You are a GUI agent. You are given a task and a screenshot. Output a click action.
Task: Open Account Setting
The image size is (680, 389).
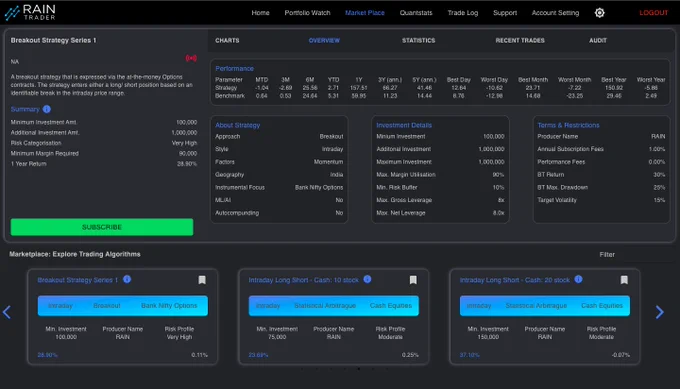click(x=556, y=13)
